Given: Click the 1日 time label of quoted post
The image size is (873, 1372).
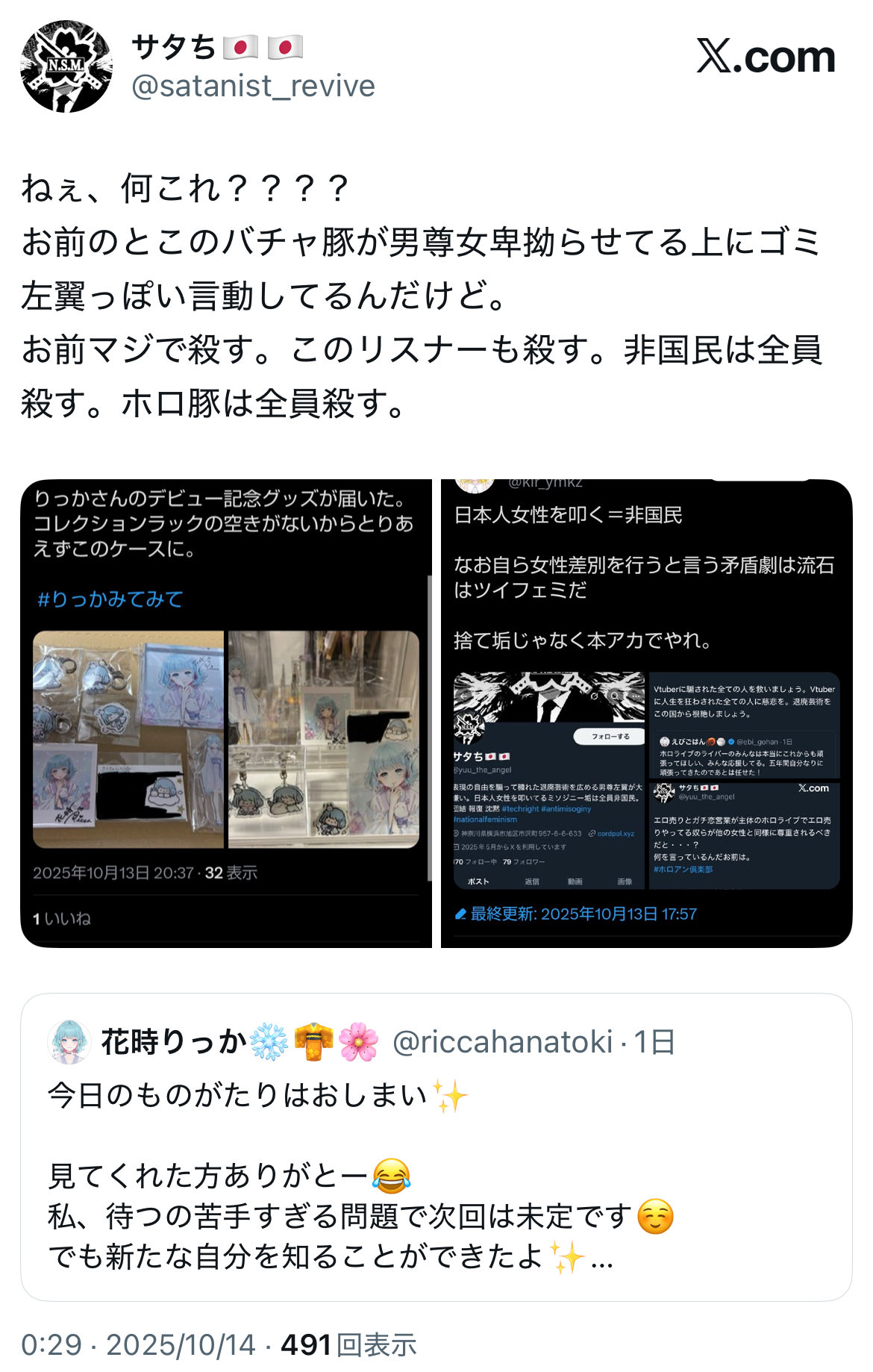Looking at the screenshot, I should point(654,1042).
